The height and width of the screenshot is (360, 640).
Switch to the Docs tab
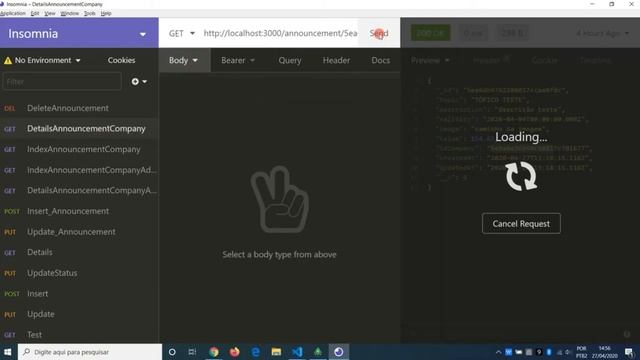[380, 60]
